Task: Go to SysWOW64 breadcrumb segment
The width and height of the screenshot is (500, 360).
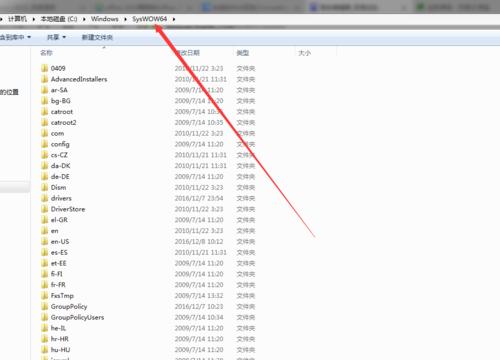Action: [149, 19]
